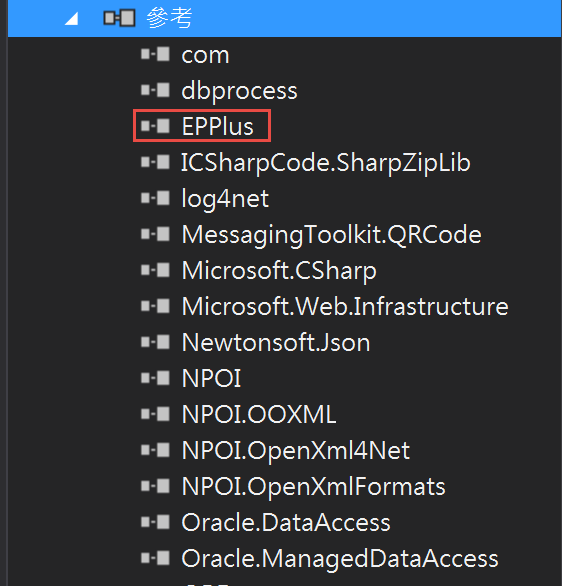The width and height of the screenshot is (562, 586).
Task: Click the EPPlus reference icon
Action: [x=155, y=126]
